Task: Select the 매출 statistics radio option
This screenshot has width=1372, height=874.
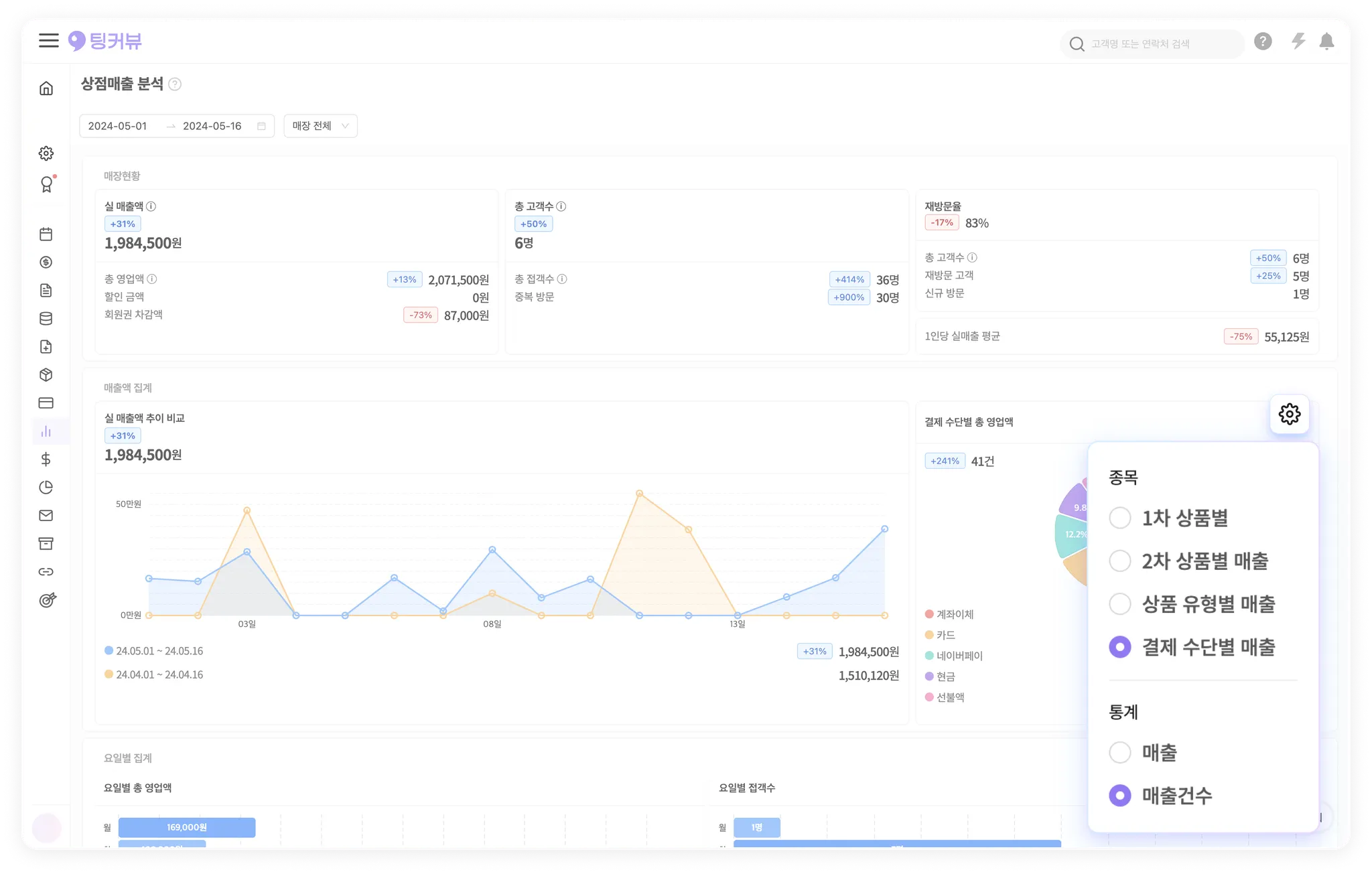Action: tap(1120, 753)
